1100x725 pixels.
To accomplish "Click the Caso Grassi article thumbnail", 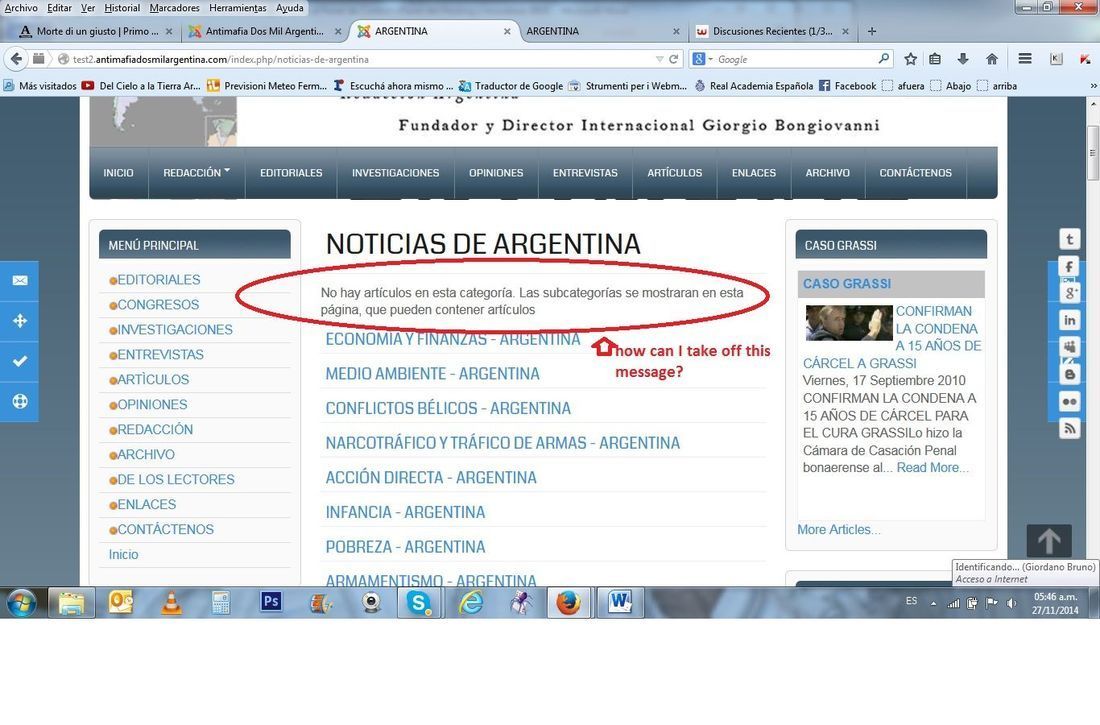I will [x=848, y=323].
